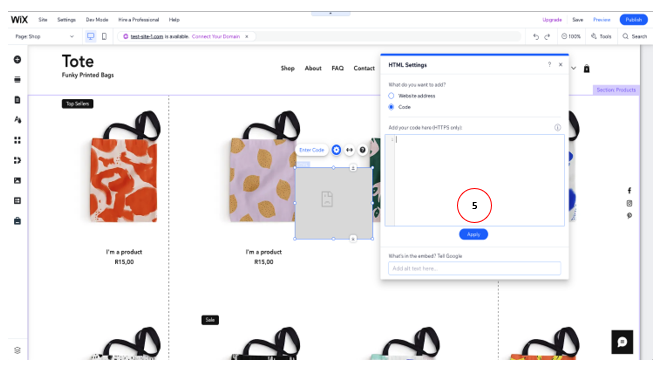
Task: Click the FAQ navigation link
Action: coord(337,68)
